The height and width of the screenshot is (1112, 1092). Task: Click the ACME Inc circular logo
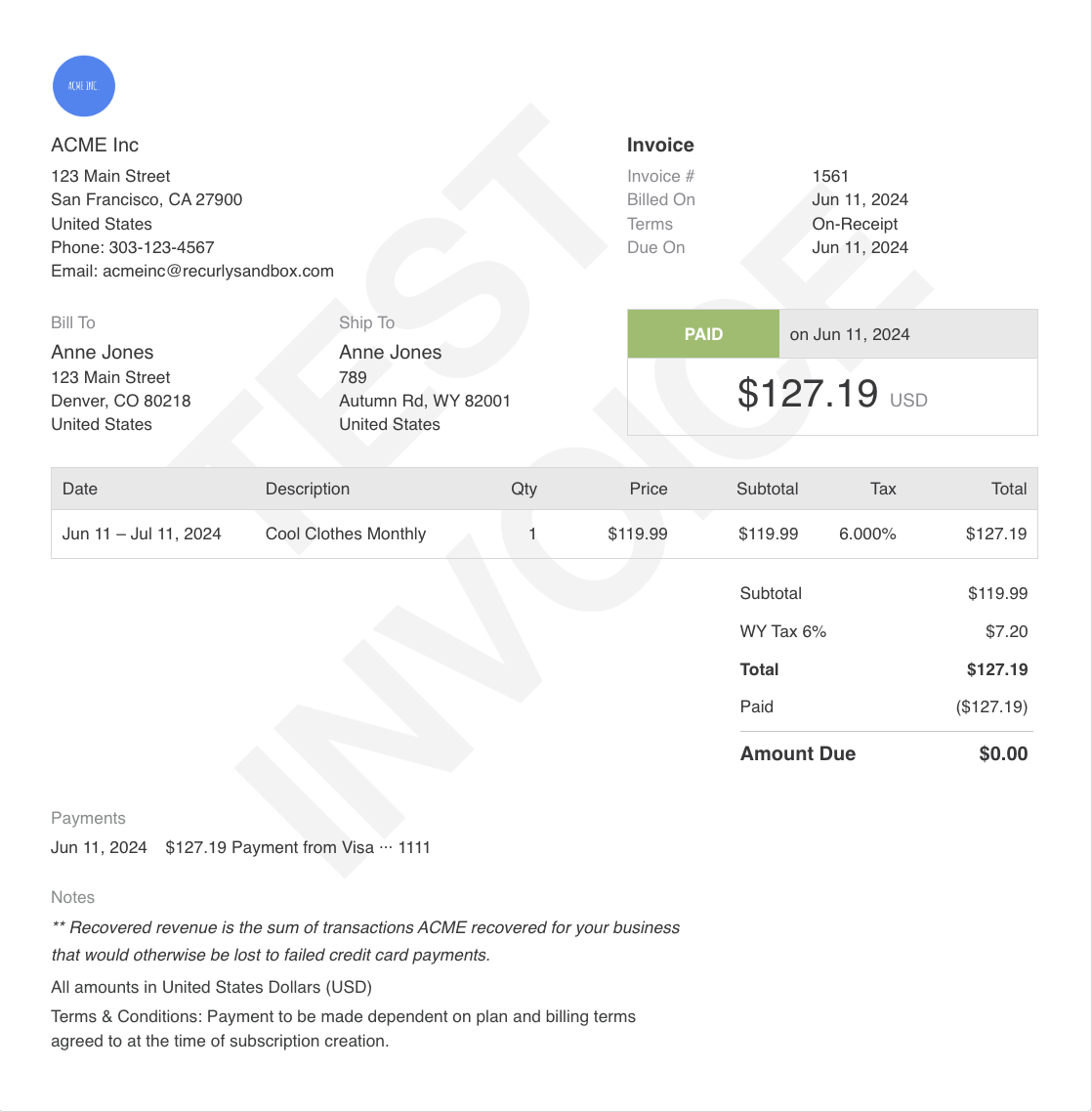pyautogui.click(x=84, y=86)
